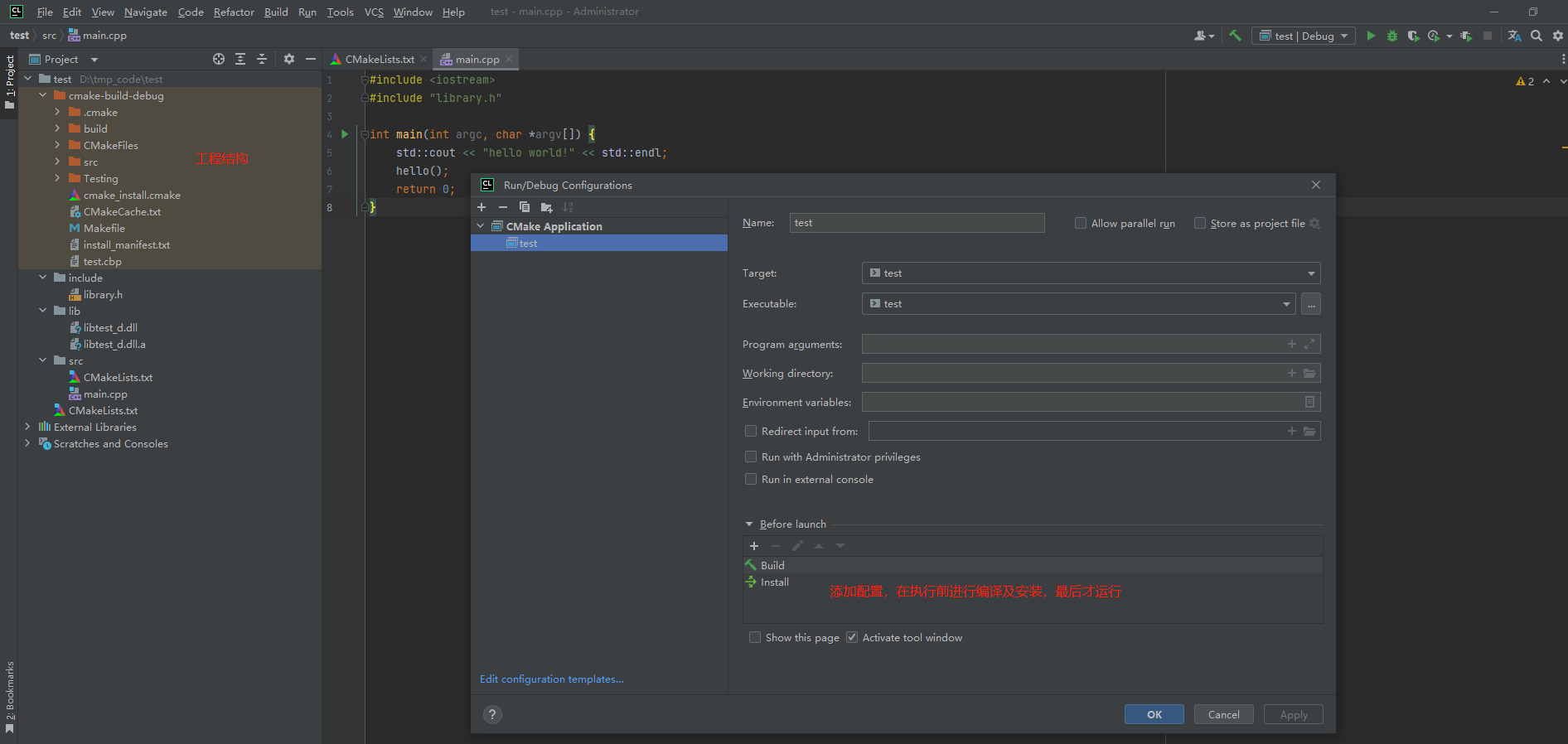Image resolution: width=1568 pixels, height=744 pixels.
Task: Copy configuration icon in dialog toolbar
Action: (525, 207)
